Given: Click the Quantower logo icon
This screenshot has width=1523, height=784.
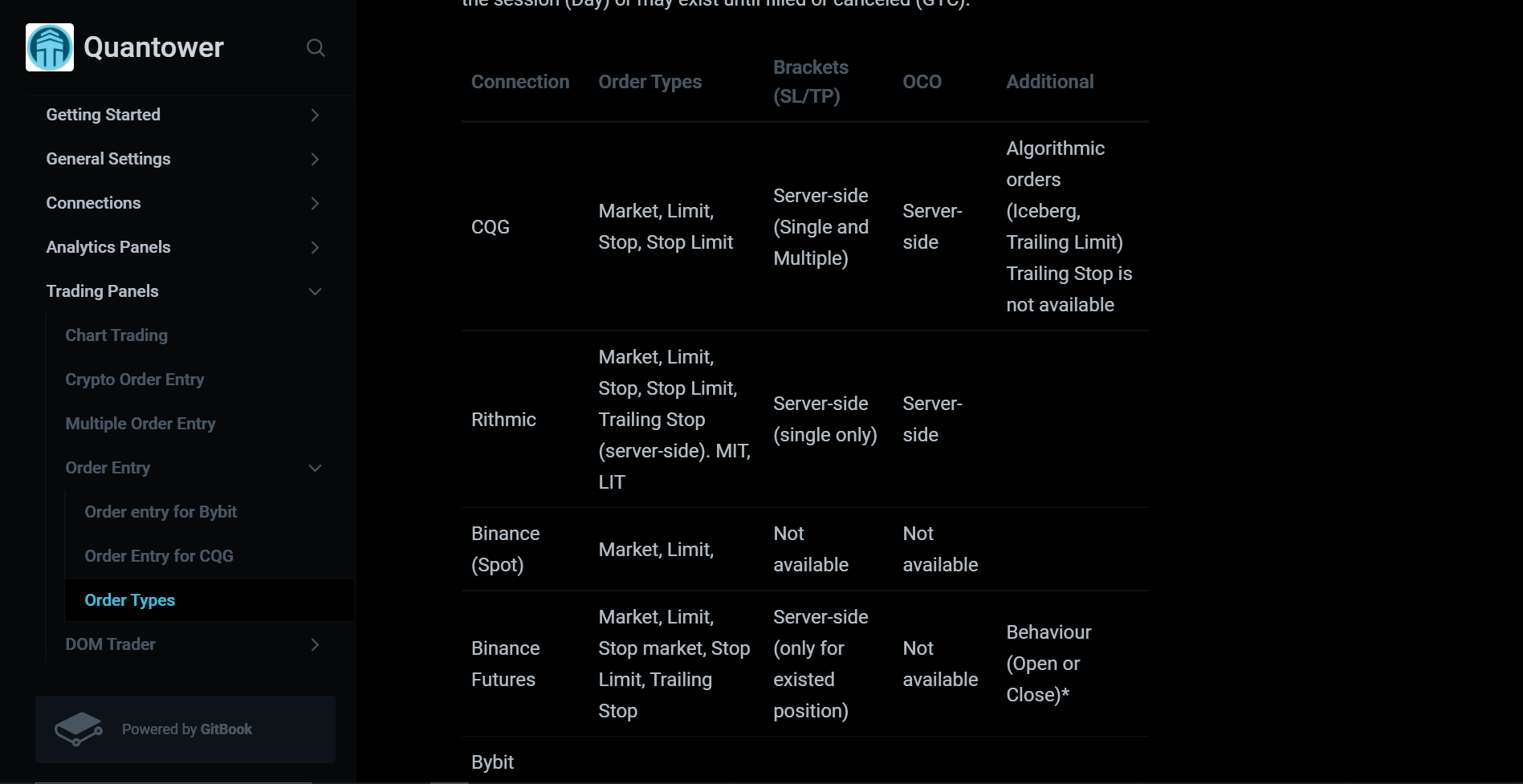Looking at the screenshot, I should pyautogui.click(x=50, y=47).
